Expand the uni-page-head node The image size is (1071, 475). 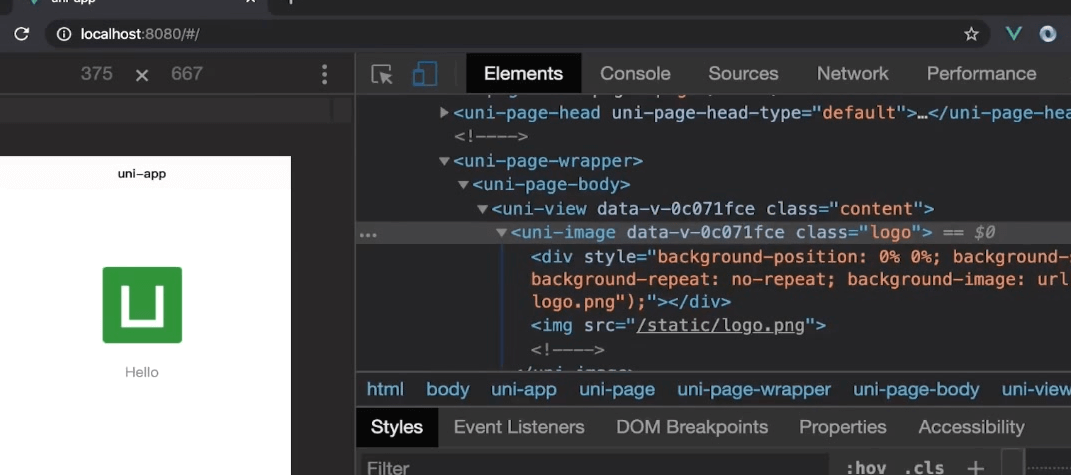point(445,113)
